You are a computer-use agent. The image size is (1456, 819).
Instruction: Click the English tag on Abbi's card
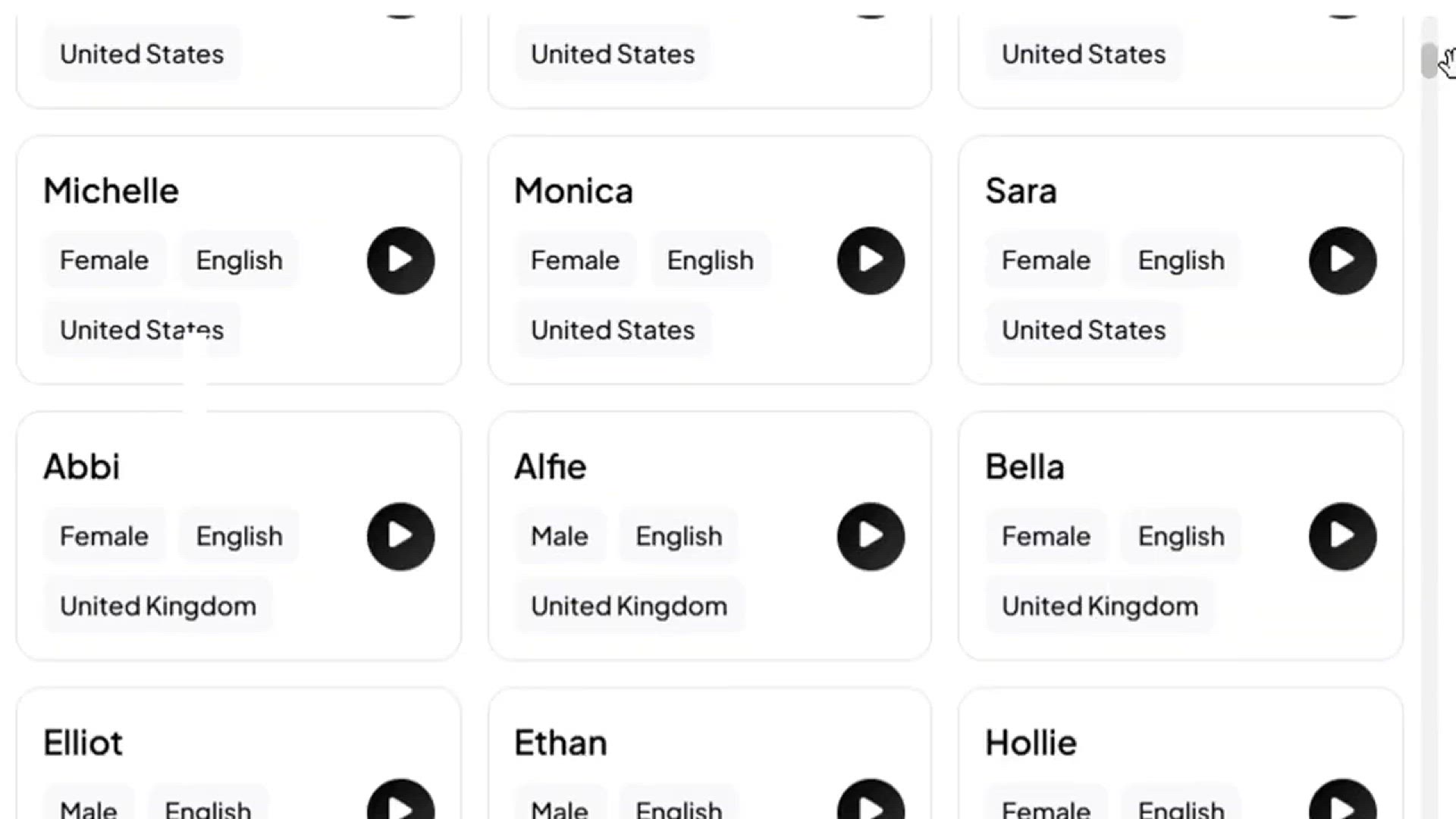coord(238,536)
